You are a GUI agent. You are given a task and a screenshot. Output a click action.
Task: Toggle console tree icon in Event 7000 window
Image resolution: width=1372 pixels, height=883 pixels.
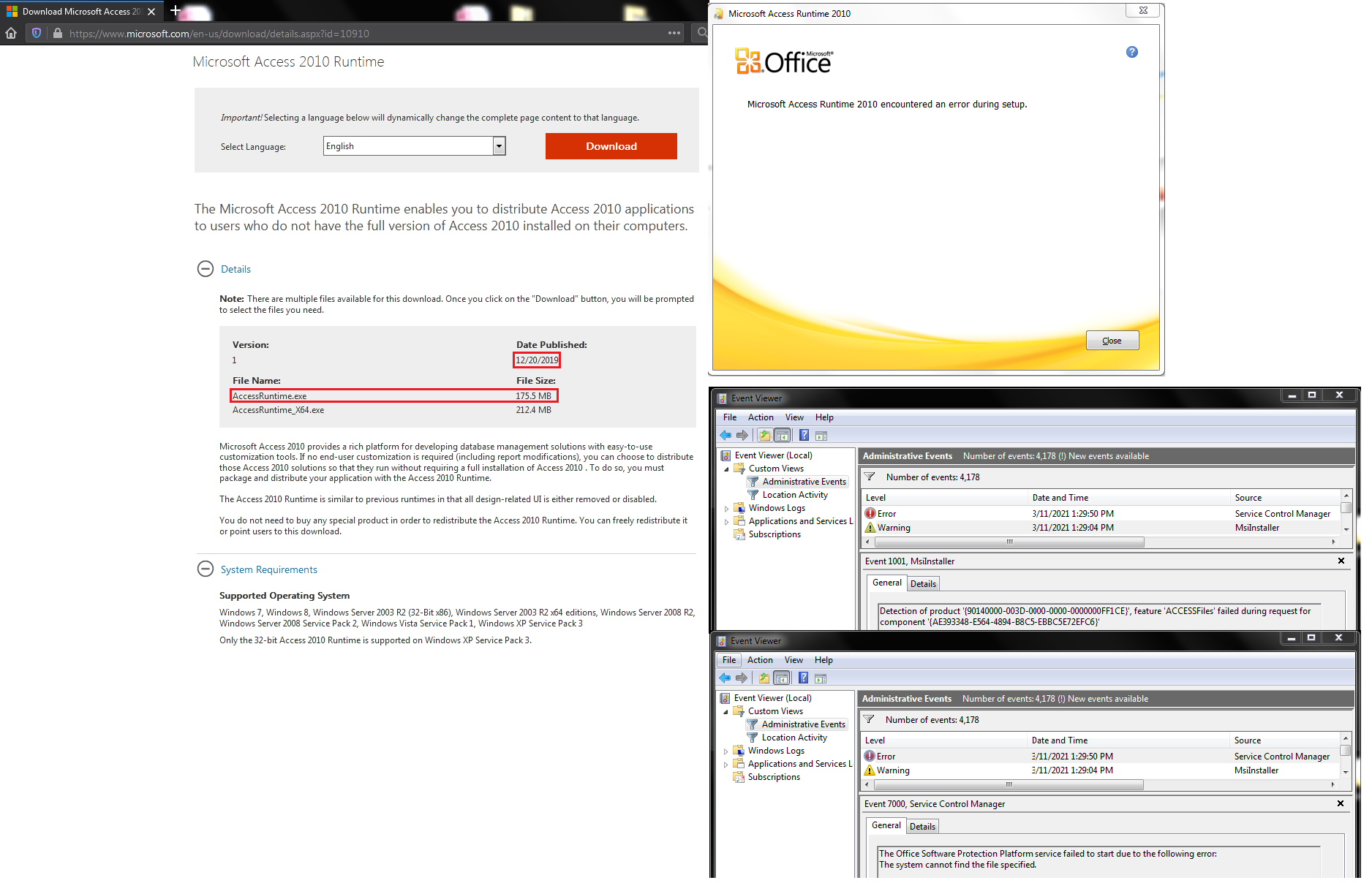pyautogui.click(x=782, y=678)
